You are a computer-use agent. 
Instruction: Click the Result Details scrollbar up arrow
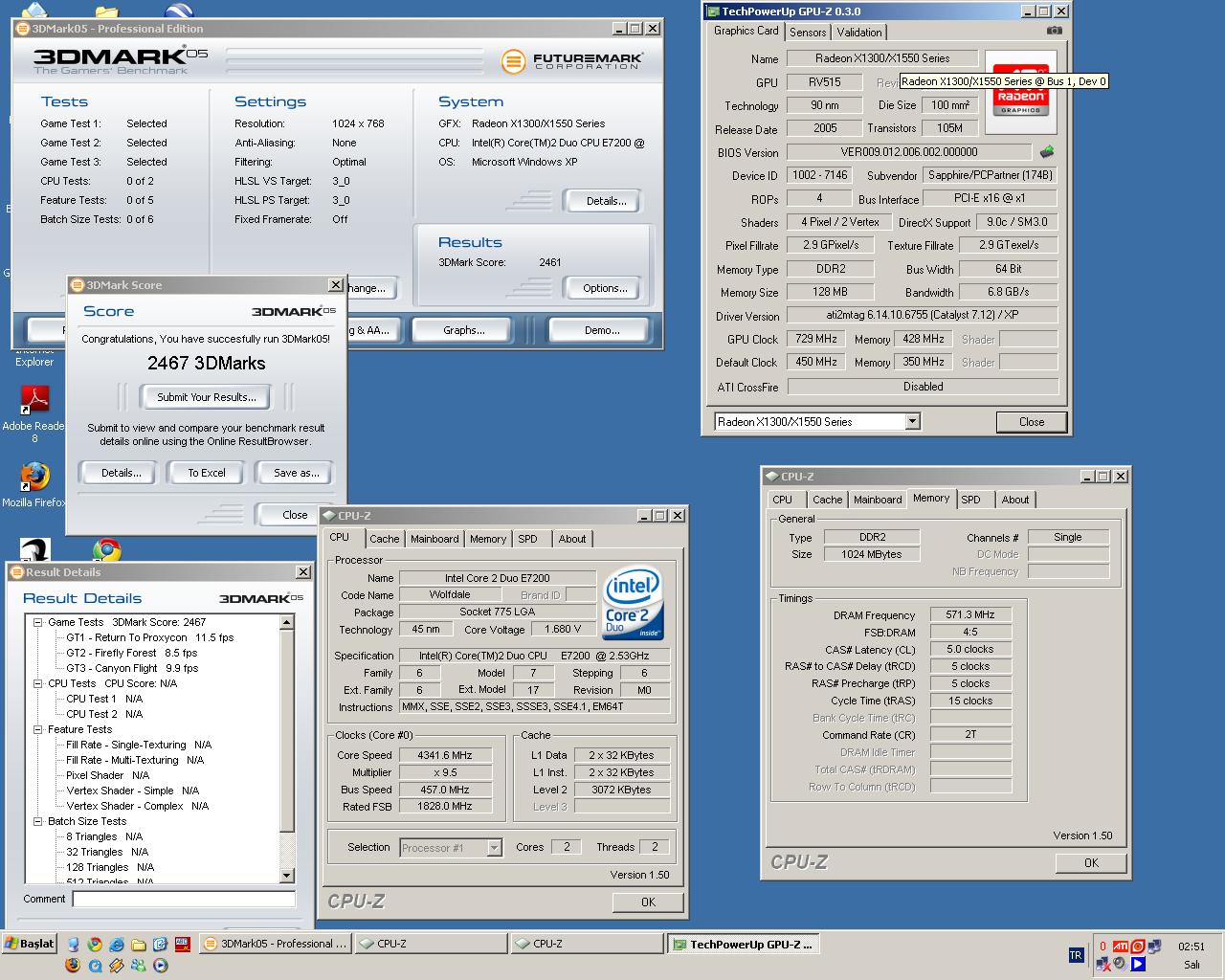pos(287,622)
